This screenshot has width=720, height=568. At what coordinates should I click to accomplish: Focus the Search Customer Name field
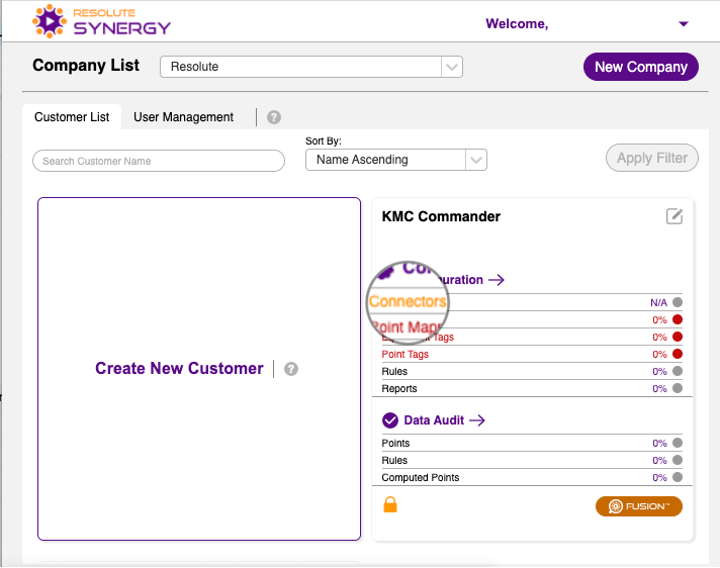pyautogui.click(x=158, y=161)
